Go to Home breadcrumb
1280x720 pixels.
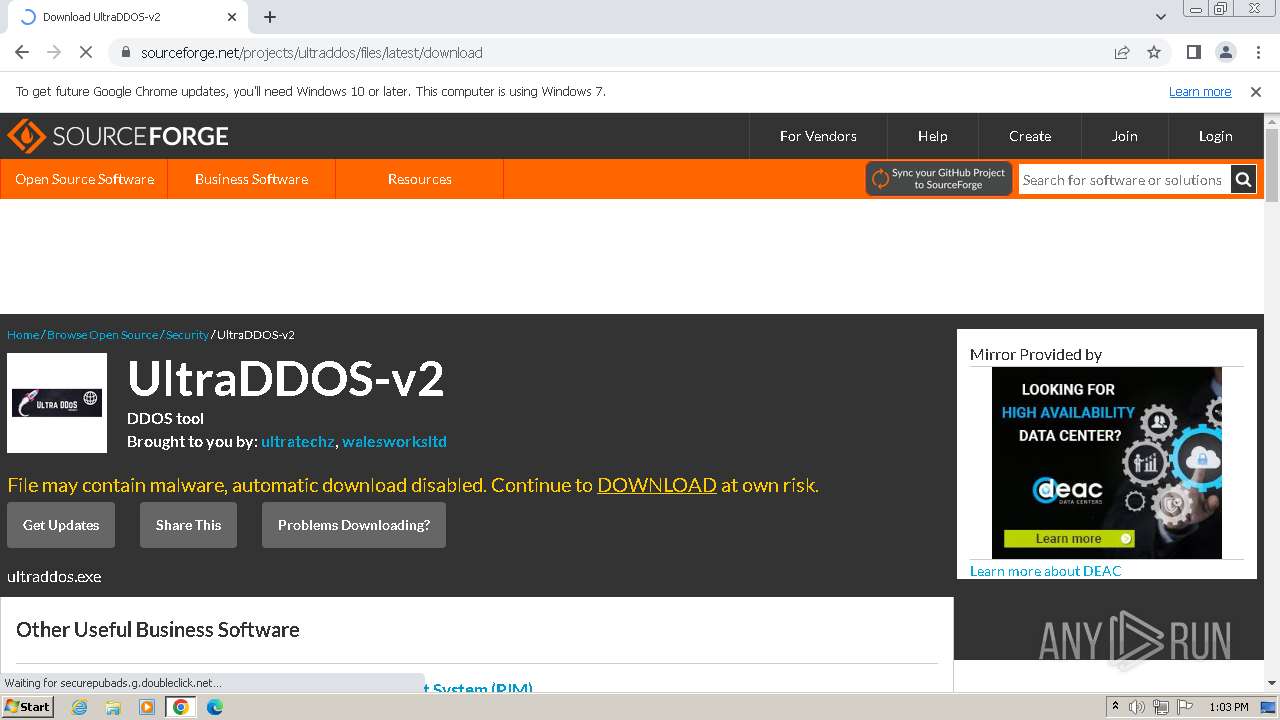[x=23, y=335]
